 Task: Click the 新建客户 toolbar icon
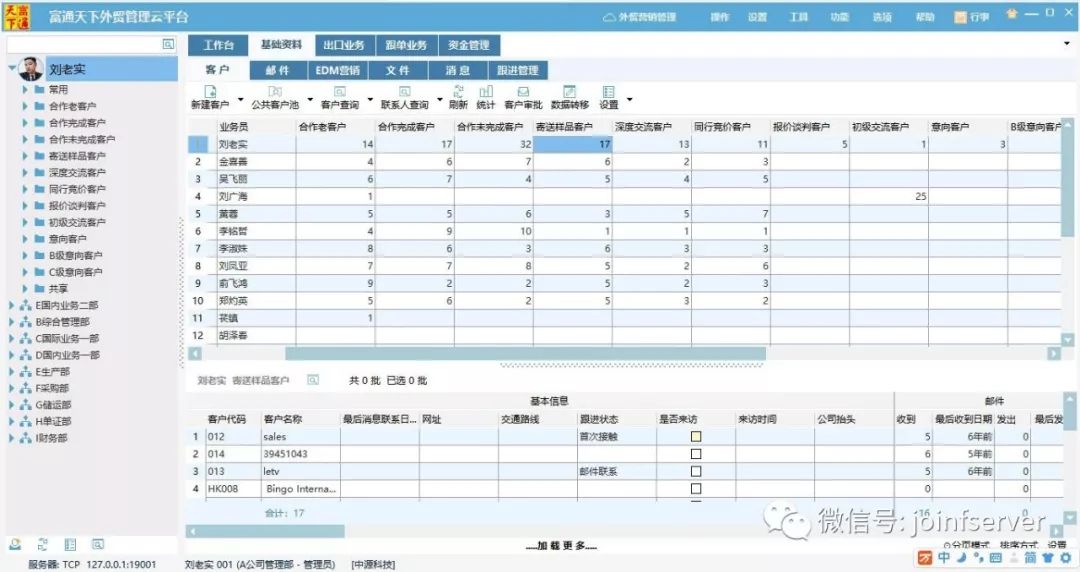tap(211, 92)
